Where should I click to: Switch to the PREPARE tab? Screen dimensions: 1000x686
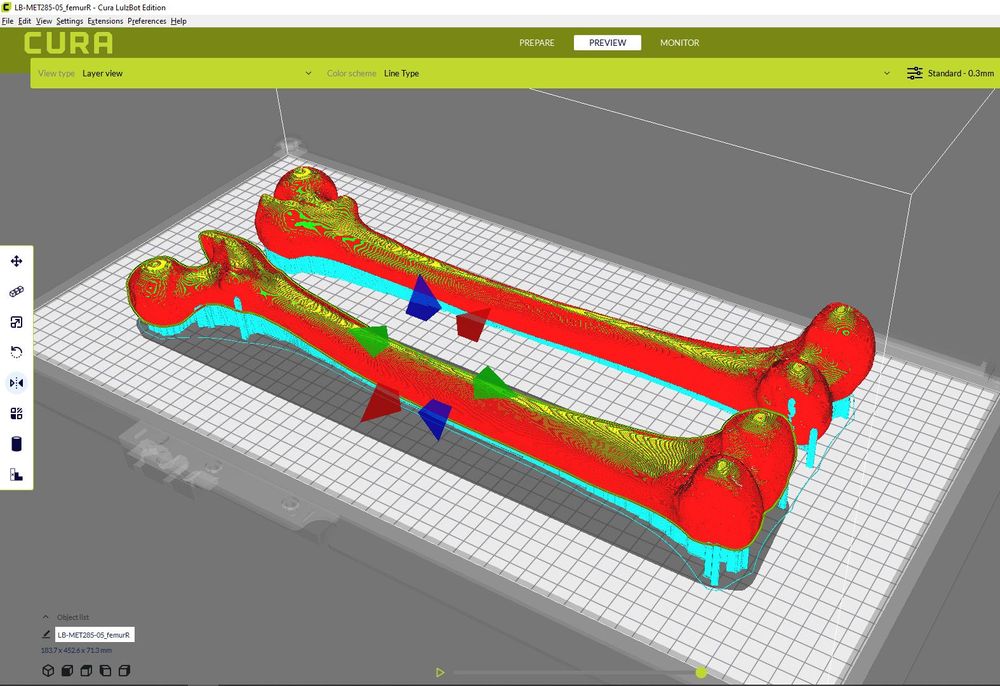click(x=537, y=43)
